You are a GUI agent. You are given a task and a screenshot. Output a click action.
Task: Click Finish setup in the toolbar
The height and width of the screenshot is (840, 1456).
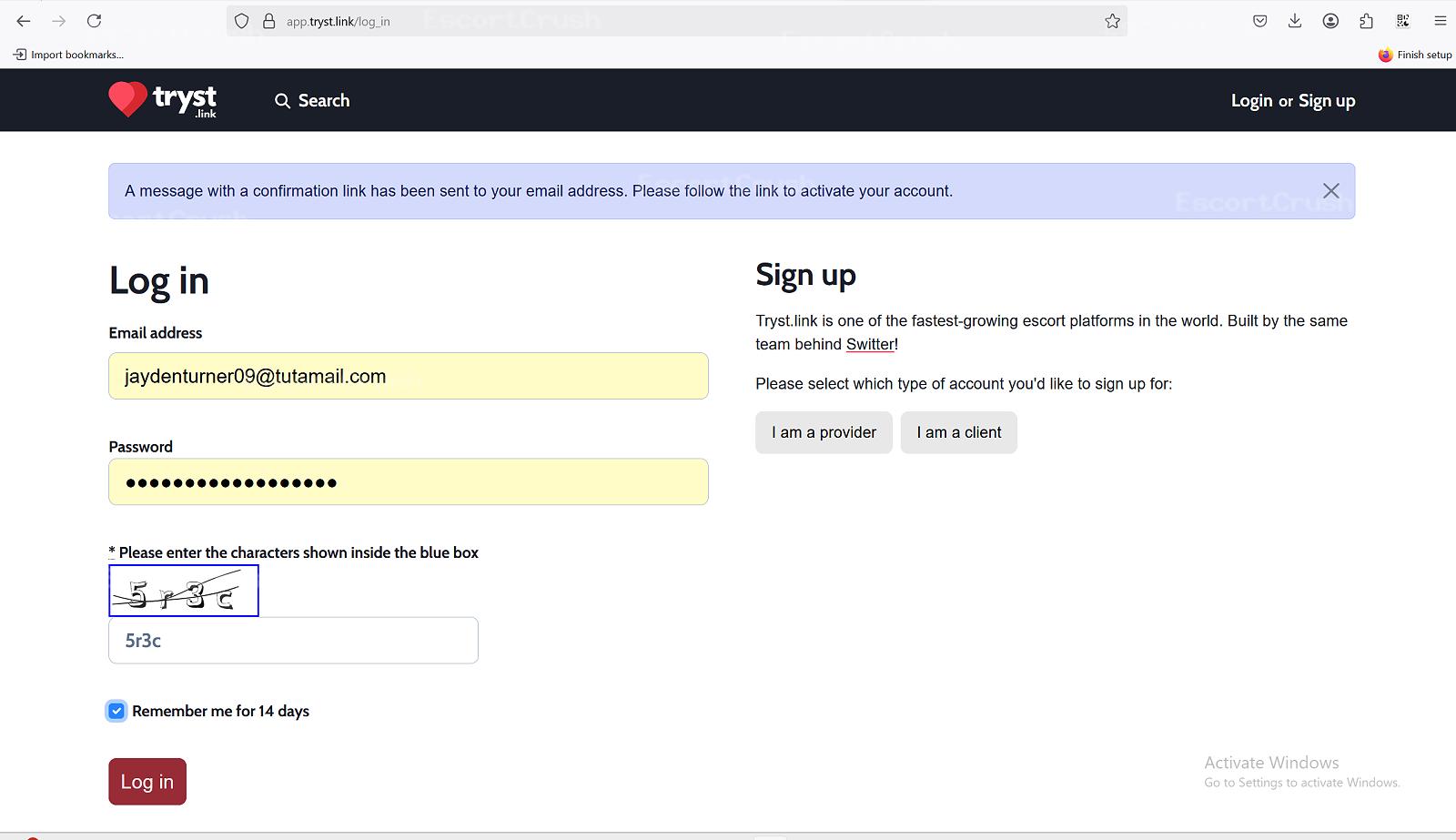[1415, 55]
